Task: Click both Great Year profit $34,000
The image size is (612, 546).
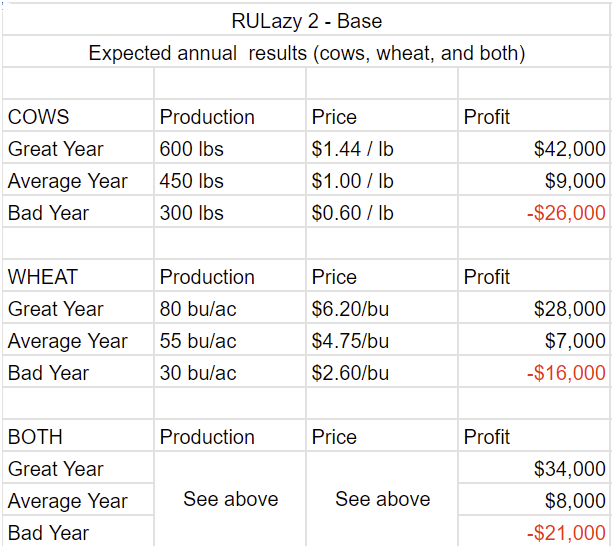Action: (x=569, y=469)
